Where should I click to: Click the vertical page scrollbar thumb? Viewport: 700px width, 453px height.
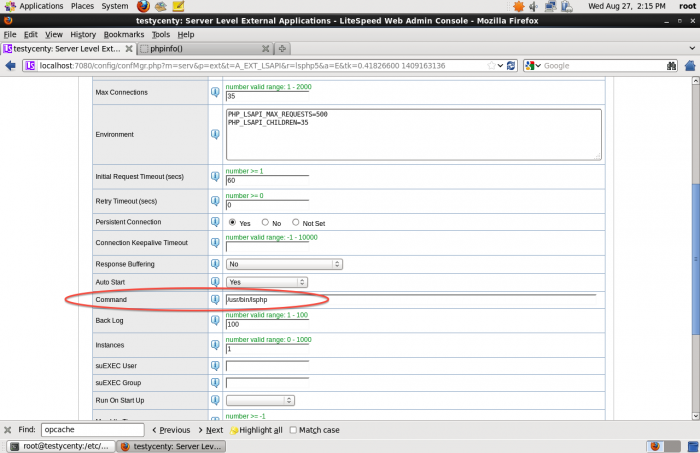click(x=696, y=259)
